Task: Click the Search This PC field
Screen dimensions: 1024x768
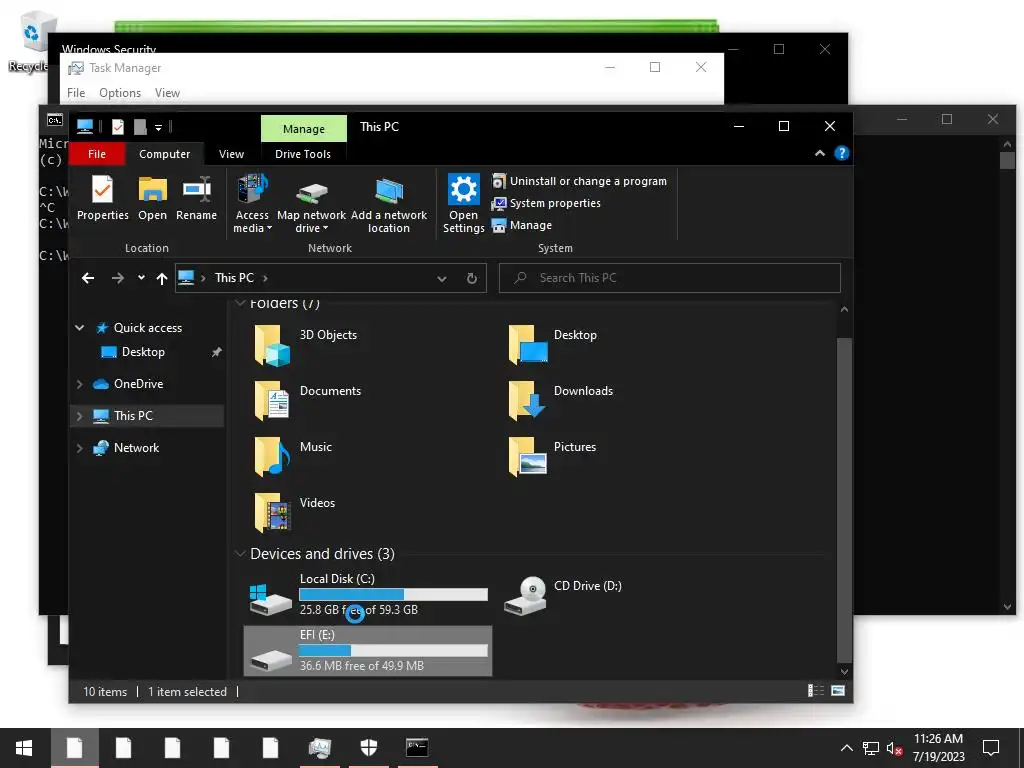Action: tap(669, 278)
